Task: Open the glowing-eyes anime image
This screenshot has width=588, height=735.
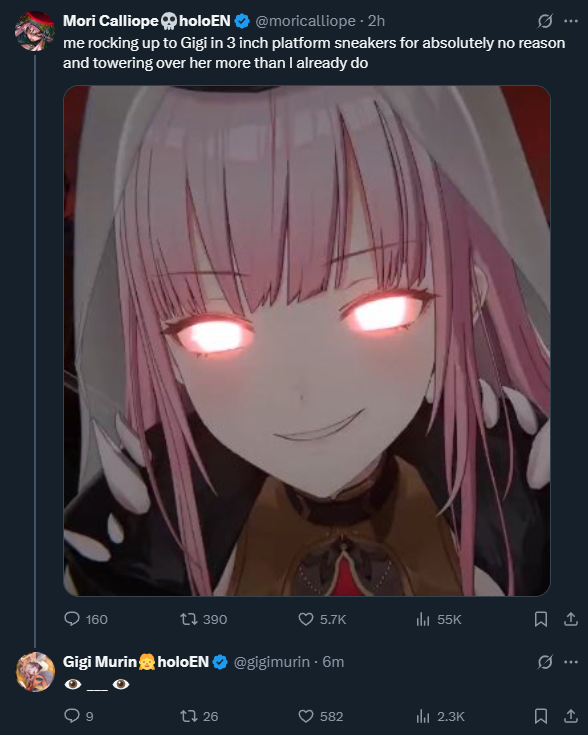Action: 307,341
